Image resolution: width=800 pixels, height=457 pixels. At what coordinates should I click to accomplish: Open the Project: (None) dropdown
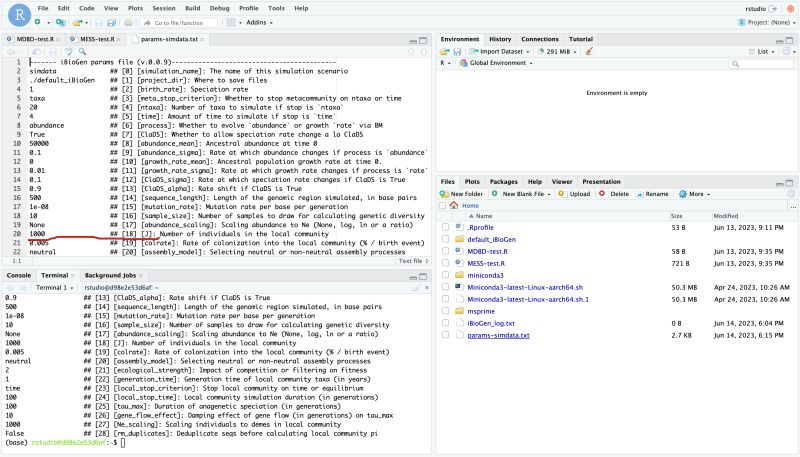[x=767, y=22]
